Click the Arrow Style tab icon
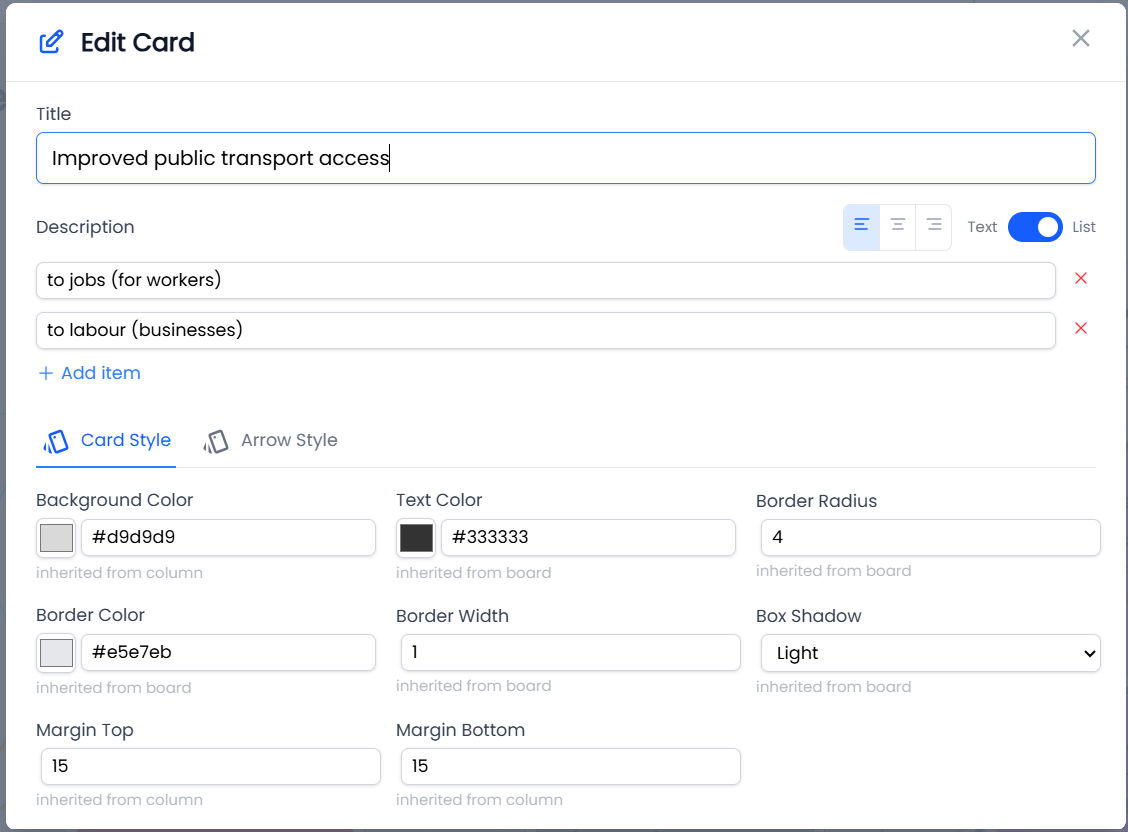1128x832 pixels. 216,442
